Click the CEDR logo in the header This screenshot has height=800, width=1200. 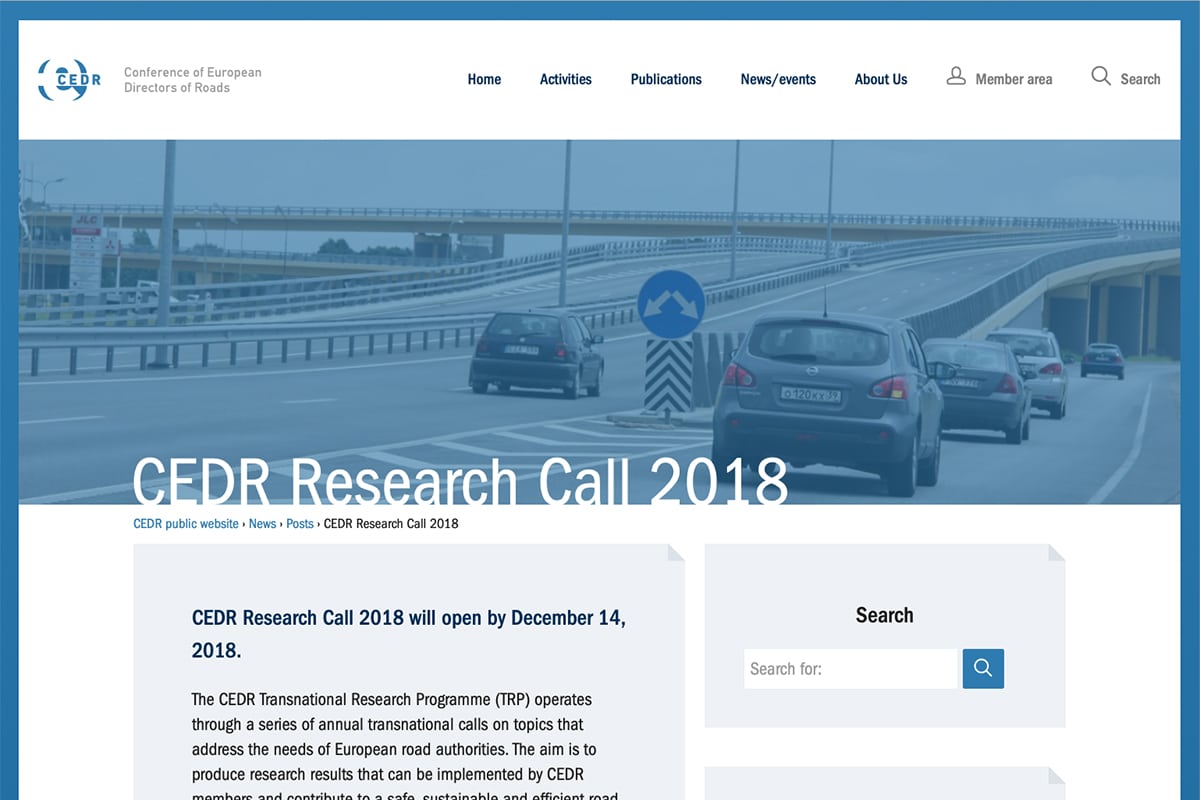tap(69, 80)
